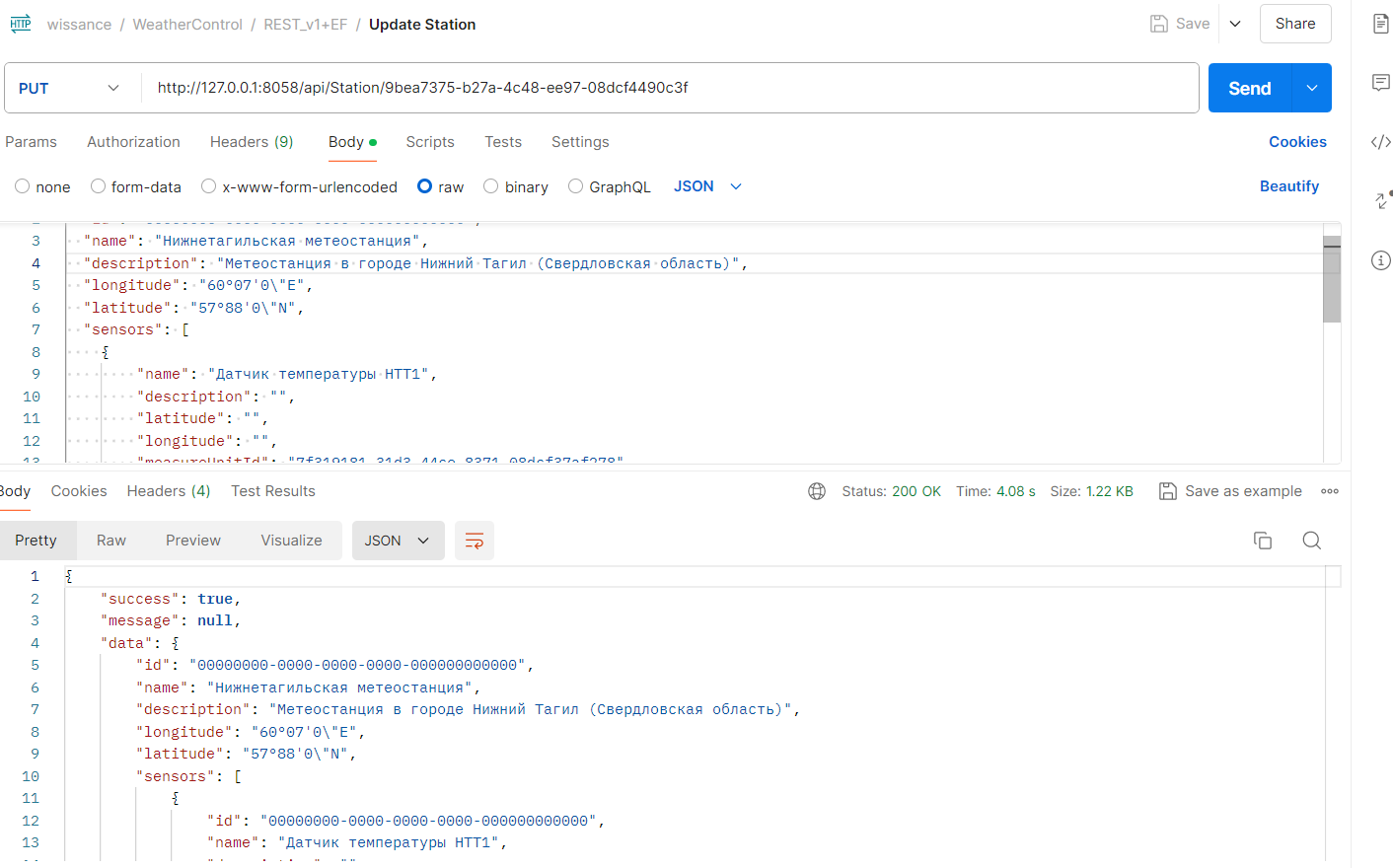Open the Comments icon in right sidebar
The height and width of the screenshot is (868, 1393).
click(1381, 82)
